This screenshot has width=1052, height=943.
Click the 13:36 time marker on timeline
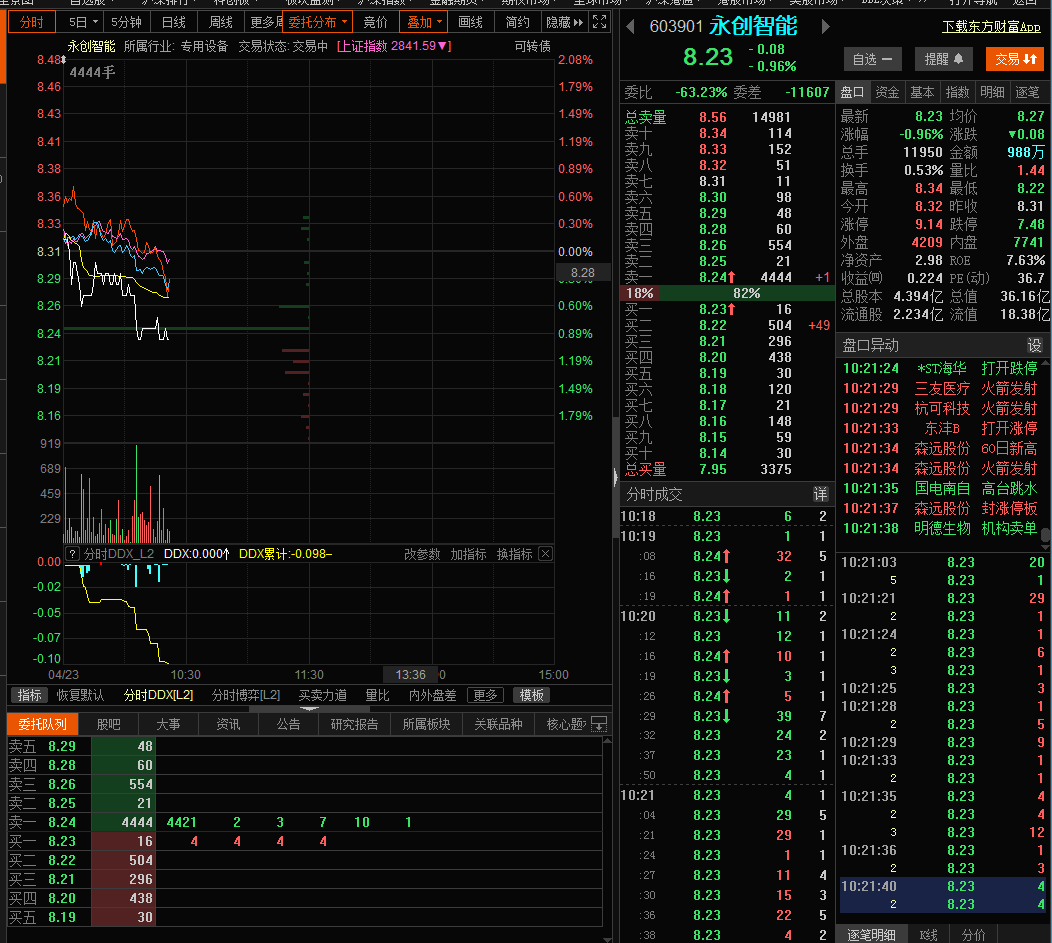pyautogui.click(x=410, y=674)
